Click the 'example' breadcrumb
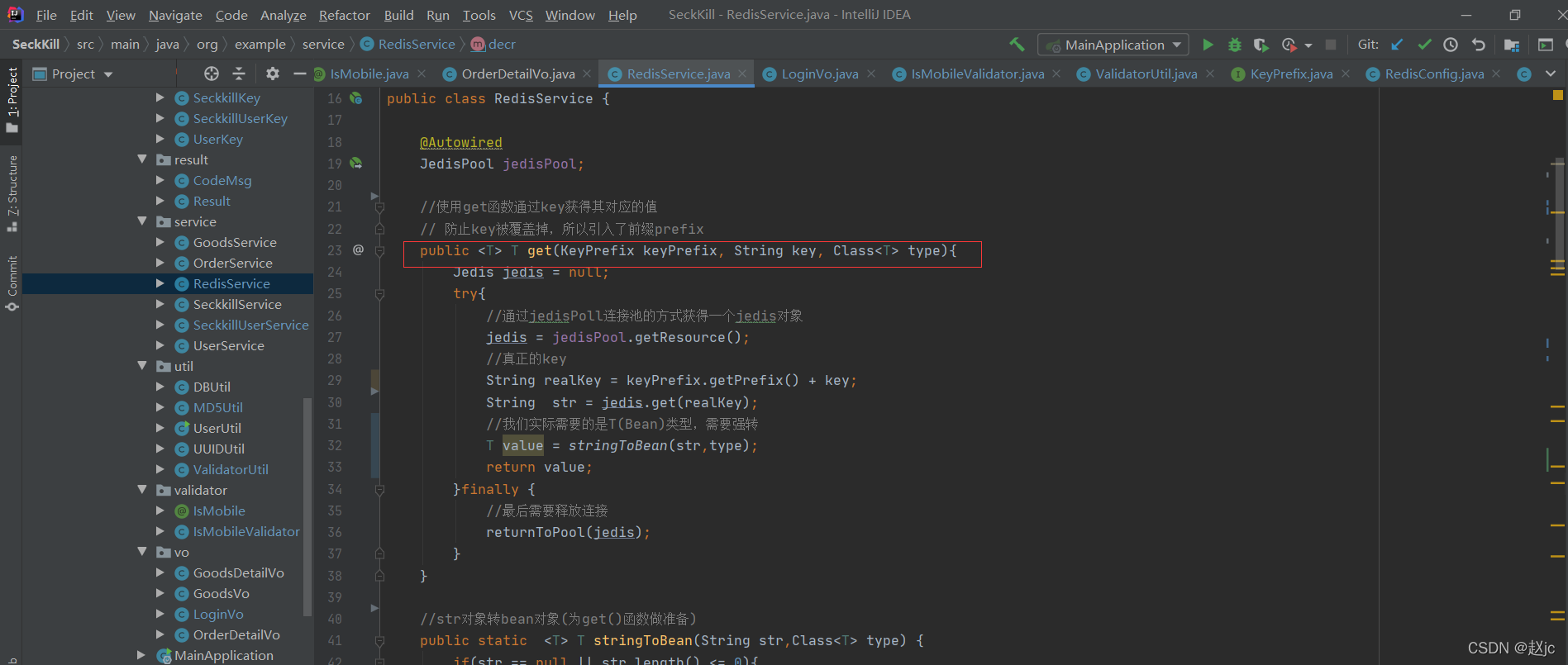The height and width of the screenshot is (665, 1568). (x=260, y=45)
